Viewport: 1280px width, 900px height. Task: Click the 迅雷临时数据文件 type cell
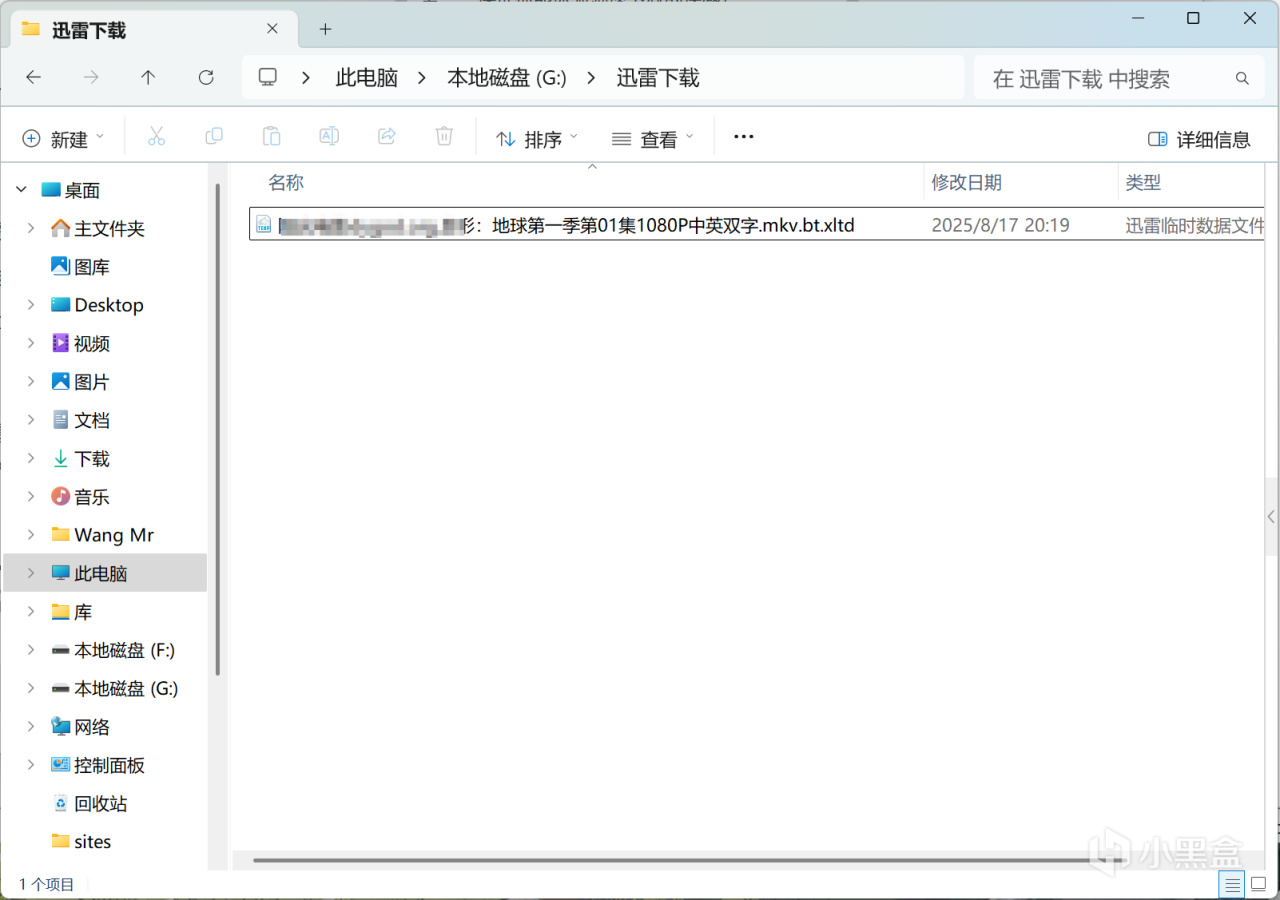point(1195,225)
